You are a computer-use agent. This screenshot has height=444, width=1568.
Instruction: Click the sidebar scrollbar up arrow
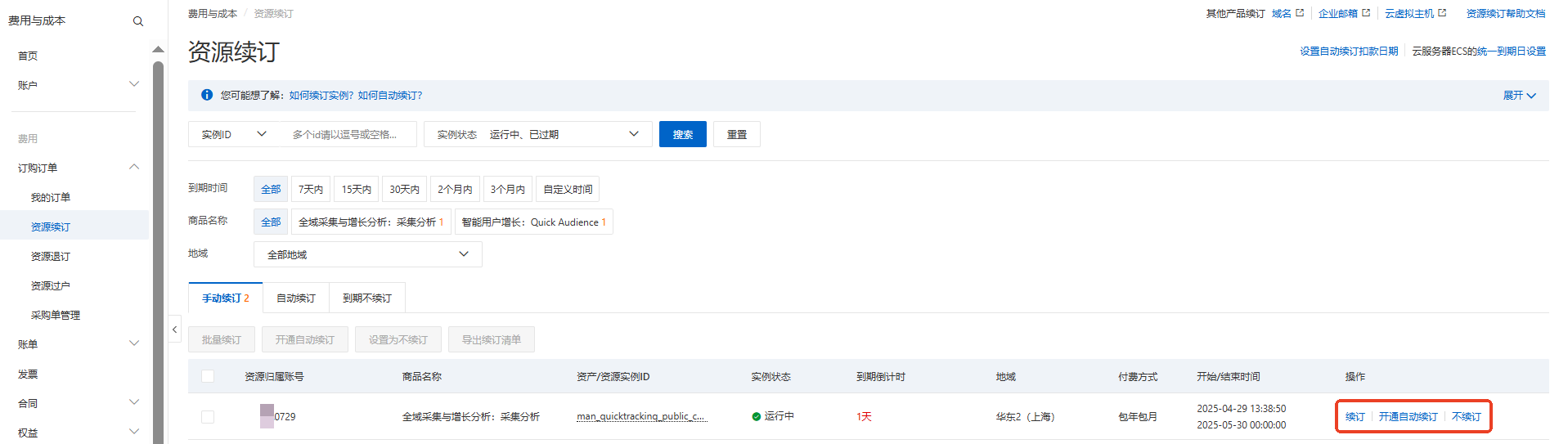pos(158,50)
